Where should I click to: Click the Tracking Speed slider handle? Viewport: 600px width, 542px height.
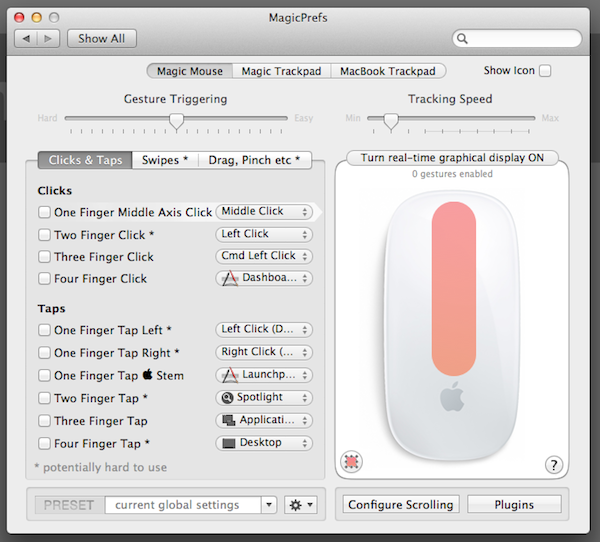pos(391,122)
